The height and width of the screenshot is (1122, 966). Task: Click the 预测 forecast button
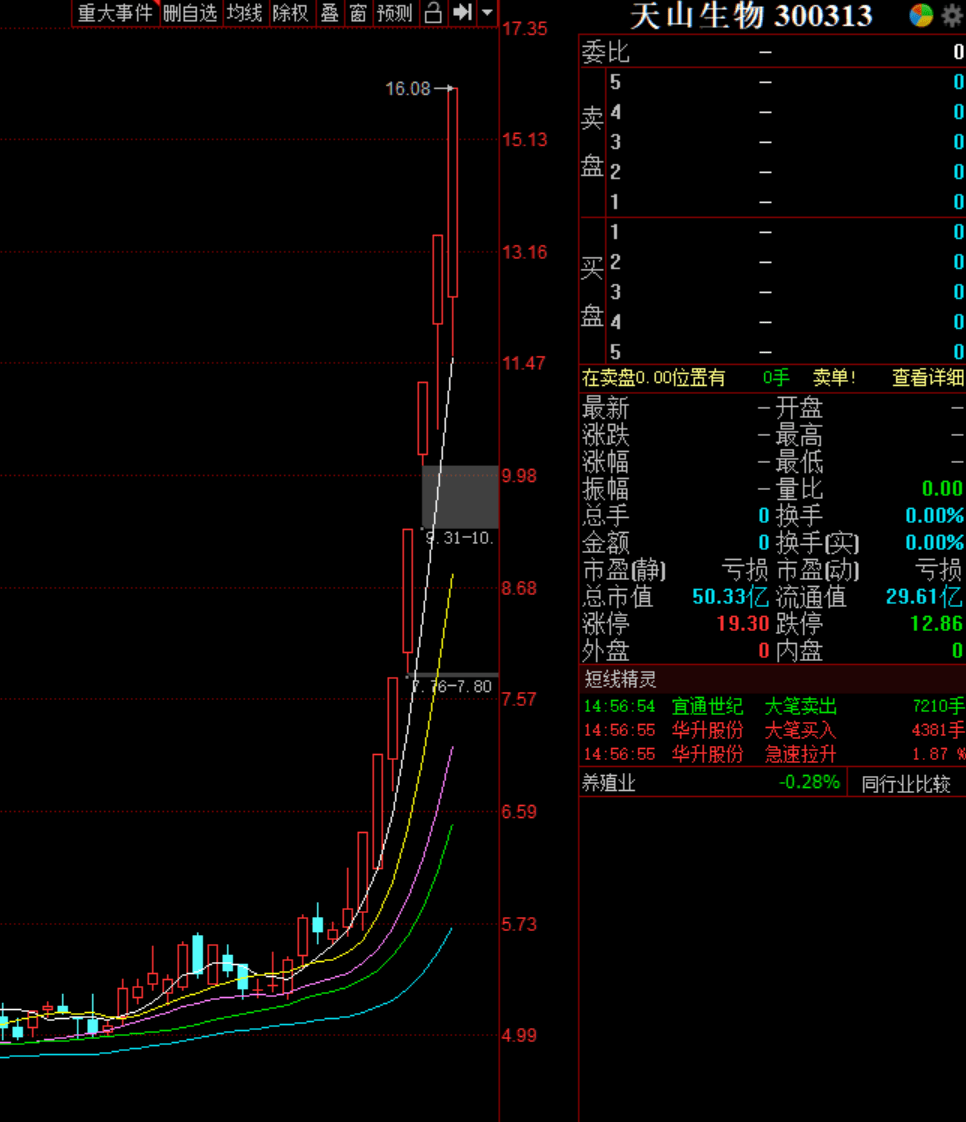(x=394, y=13)
